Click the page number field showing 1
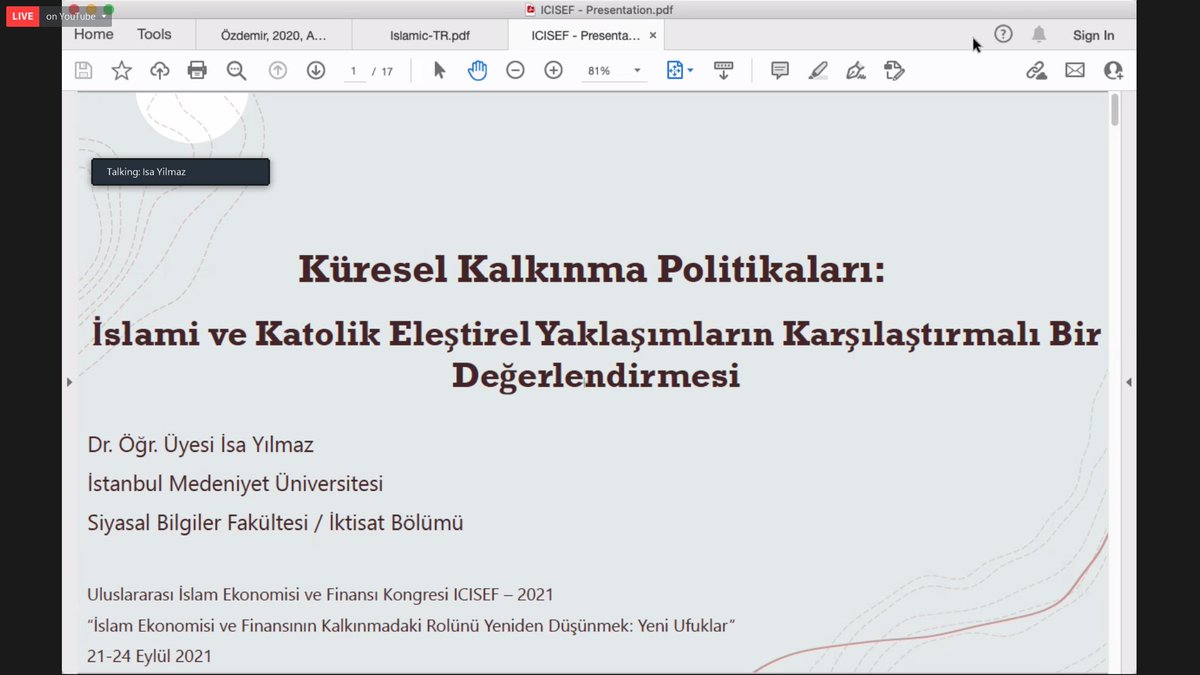1200x675 pixels. coord(353,71)
